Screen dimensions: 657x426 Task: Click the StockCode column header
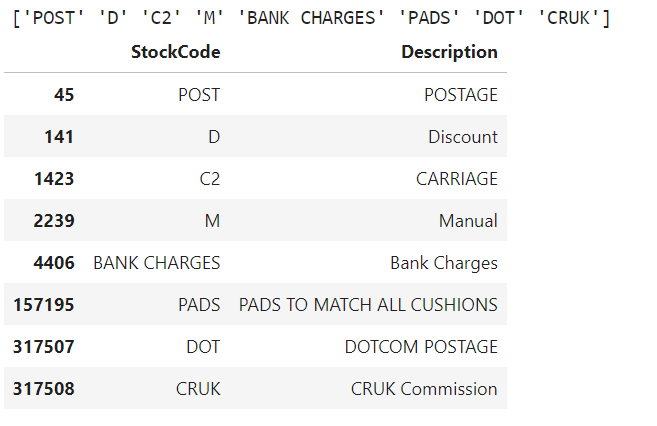(x=175, y=52)
